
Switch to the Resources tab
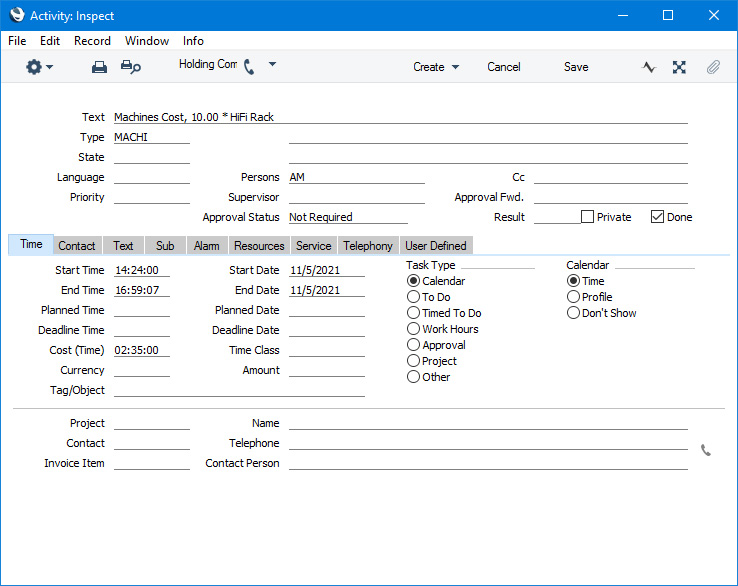259,246
